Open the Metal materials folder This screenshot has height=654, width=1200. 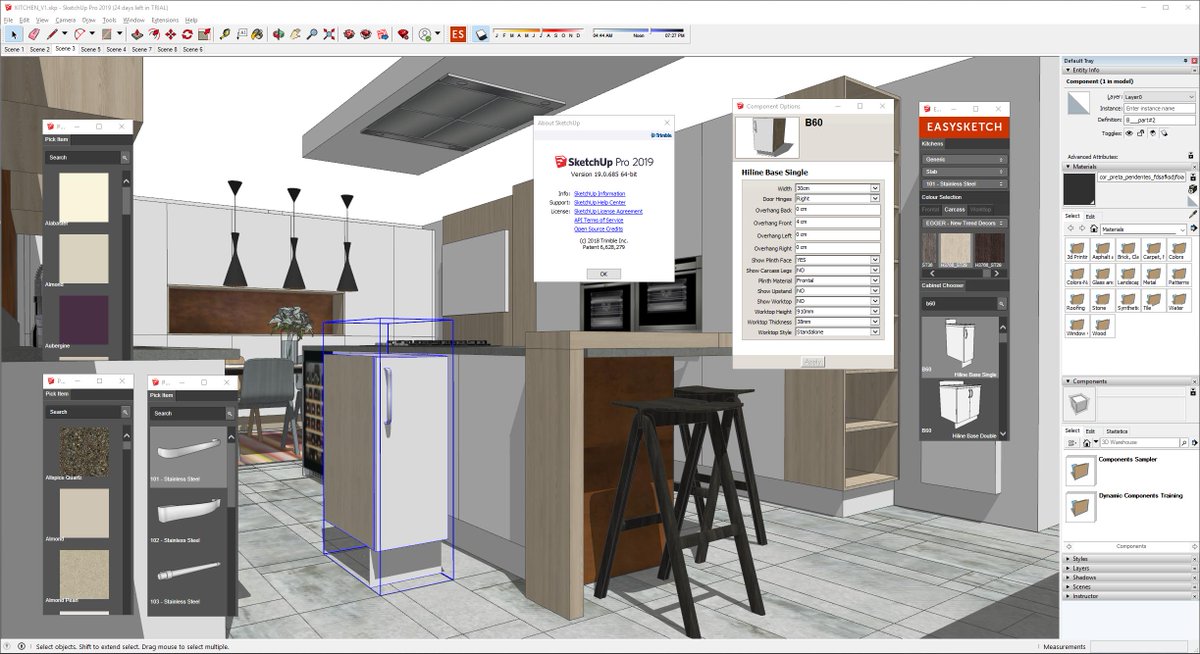[1153, 276]
